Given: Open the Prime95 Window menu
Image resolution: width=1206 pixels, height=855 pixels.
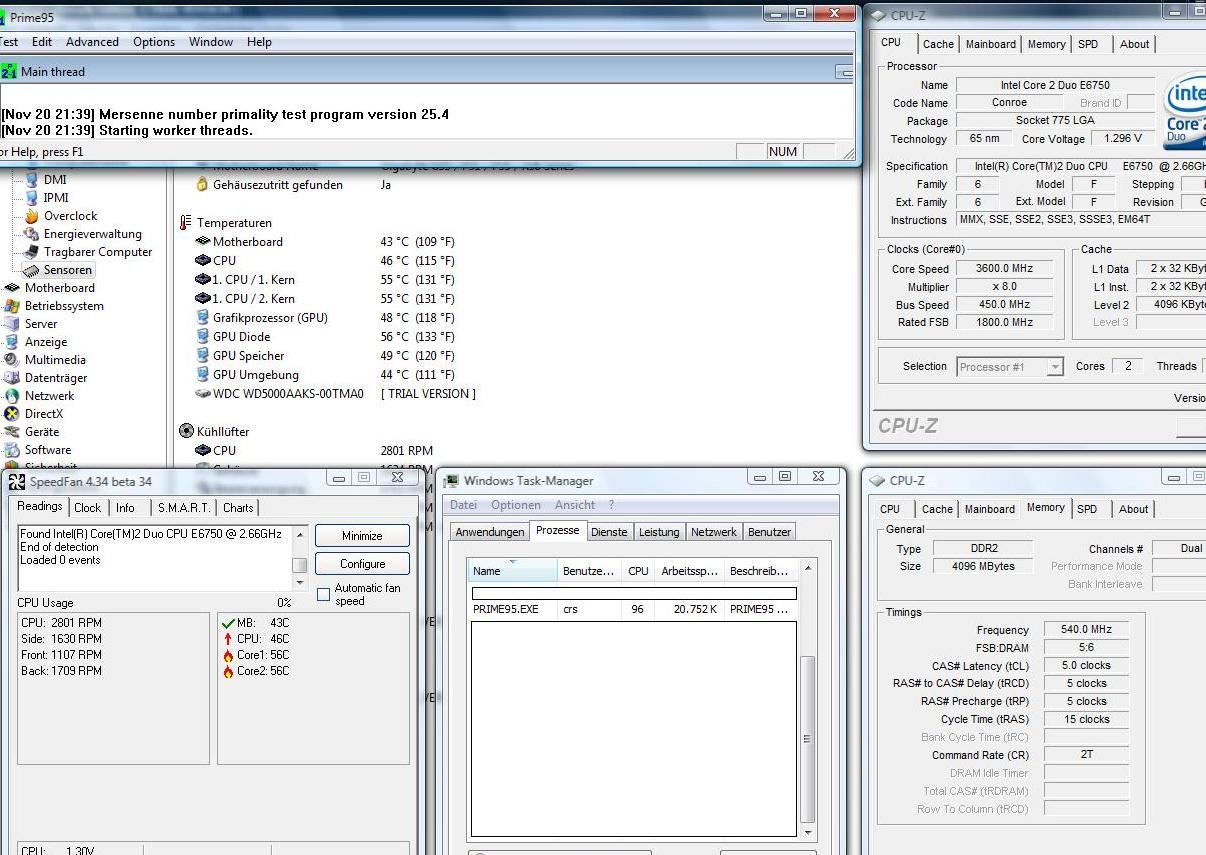Looking at the screenshot, I should [211, 42].
